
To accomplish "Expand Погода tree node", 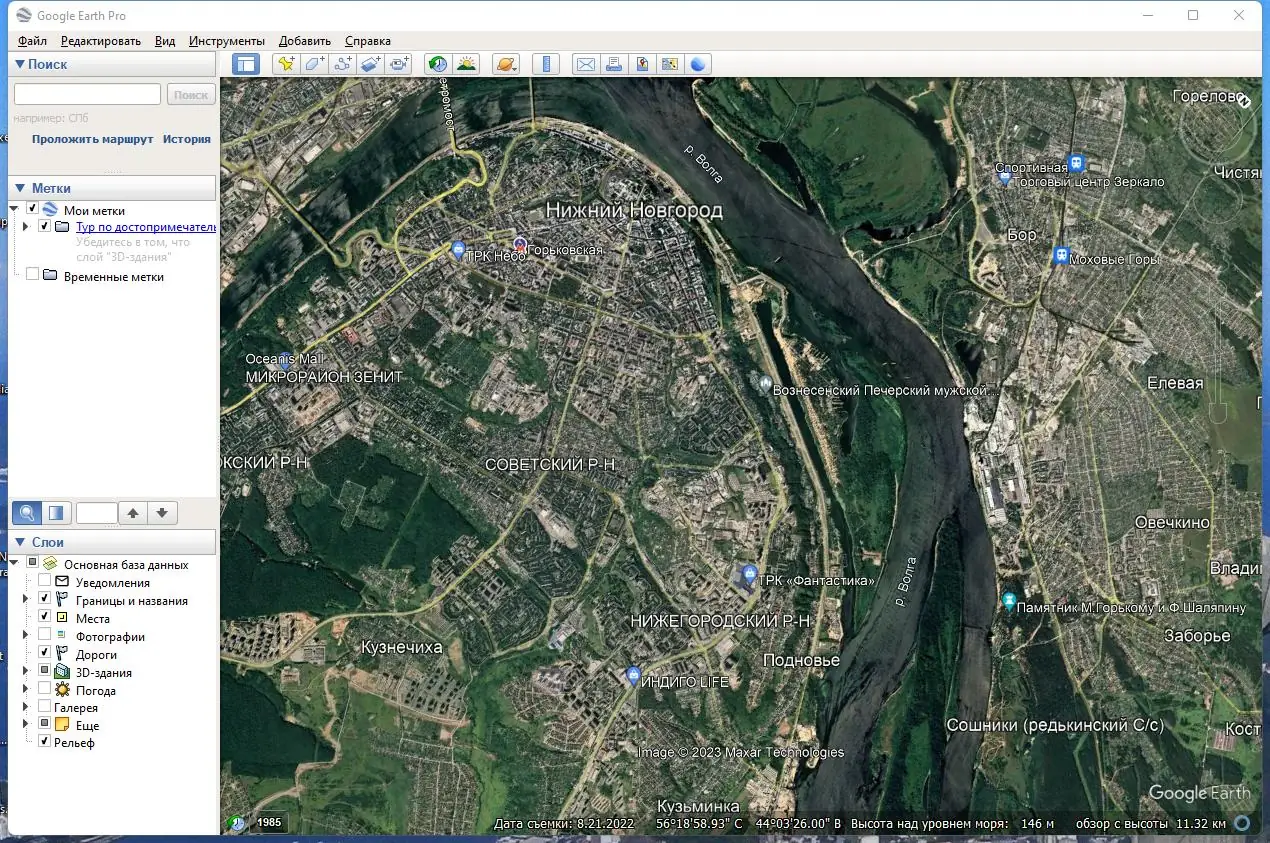I will coord(25,690).
